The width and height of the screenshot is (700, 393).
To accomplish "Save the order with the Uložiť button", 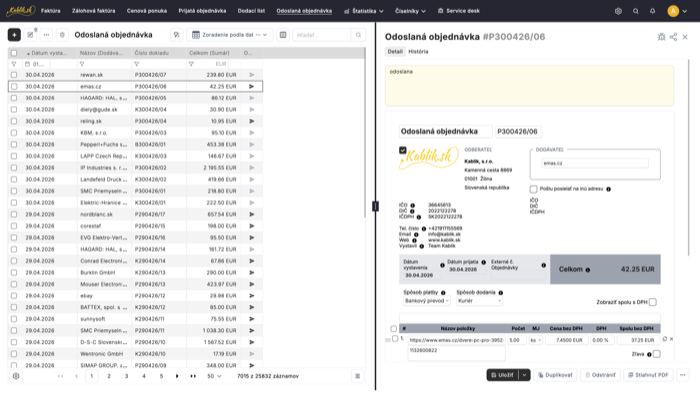I will pos(503,375).
